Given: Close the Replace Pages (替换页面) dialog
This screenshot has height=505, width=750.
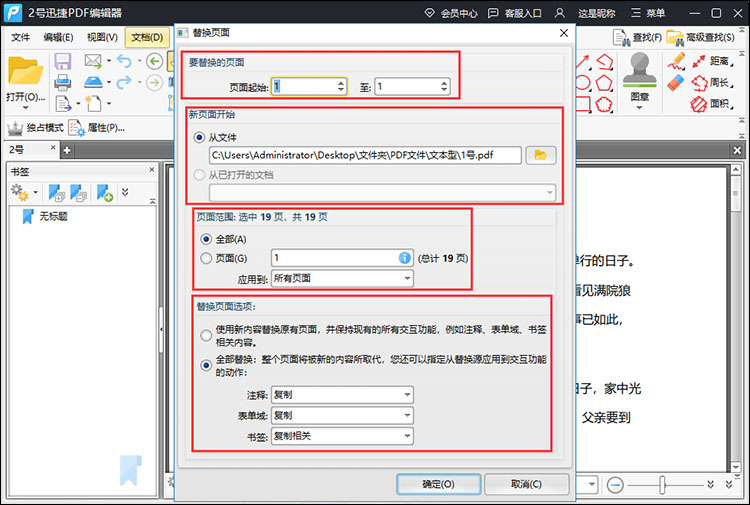Looking at the screenshot, I should tap(564, 33).
